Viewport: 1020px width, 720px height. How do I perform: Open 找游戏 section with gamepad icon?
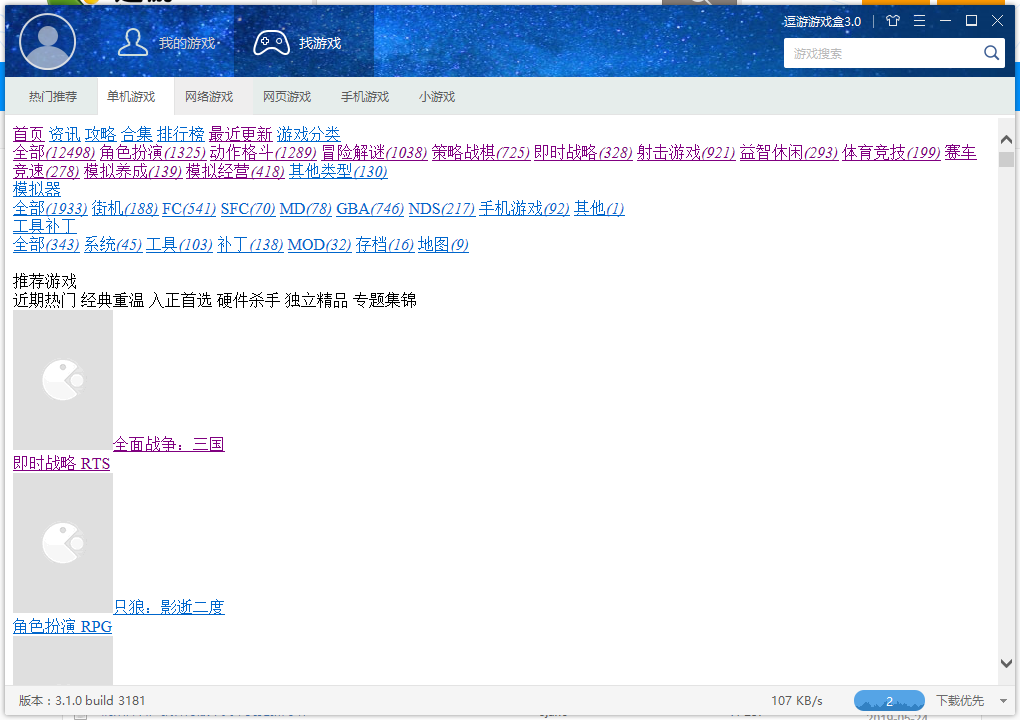tap(298, 43)
